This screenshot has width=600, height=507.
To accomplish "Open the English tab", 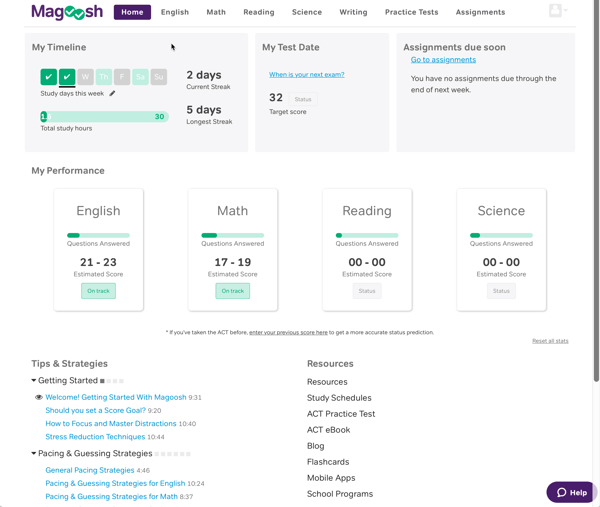I will tap(175, 12).
